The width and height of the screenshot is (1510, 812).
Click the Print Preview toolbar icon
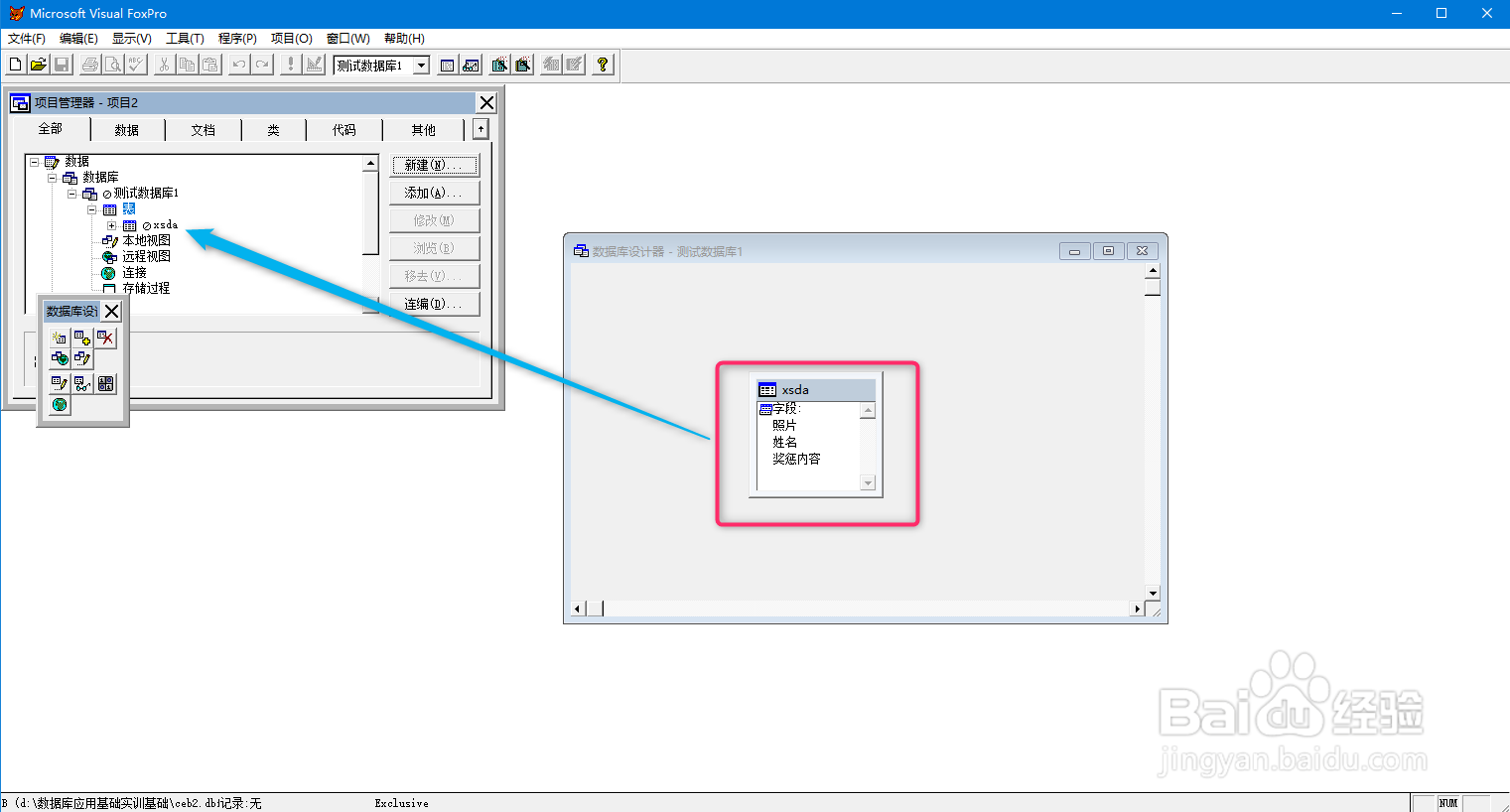(x=113, y=65)
